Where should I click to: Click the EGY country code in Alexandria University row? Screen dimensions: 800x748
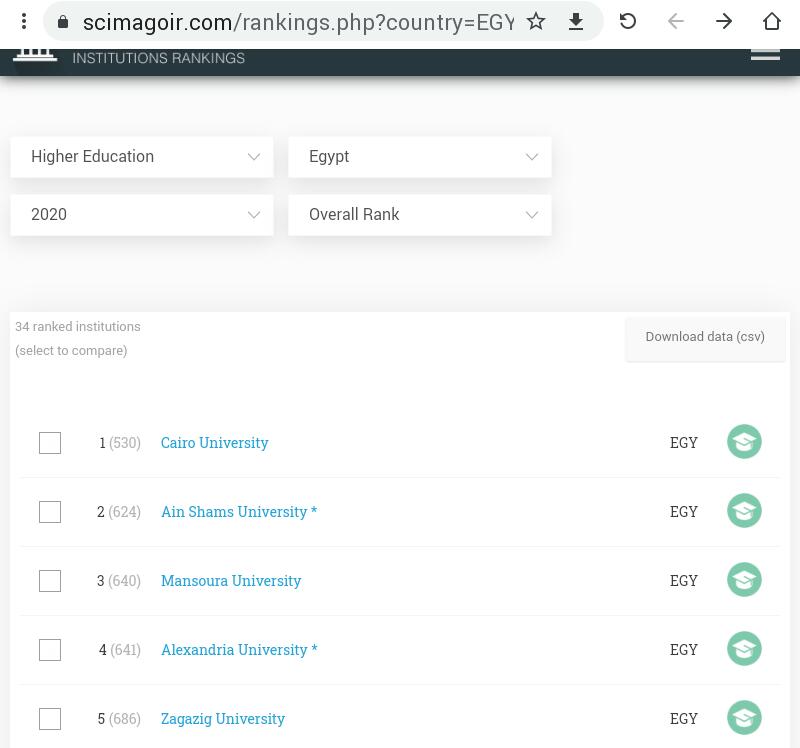[684, 649]
